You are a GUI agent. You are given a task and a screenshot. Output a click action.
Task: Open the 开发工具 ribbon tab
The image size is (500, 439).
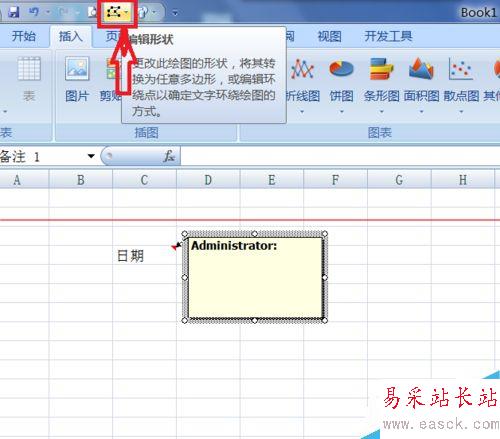point(388,36)
